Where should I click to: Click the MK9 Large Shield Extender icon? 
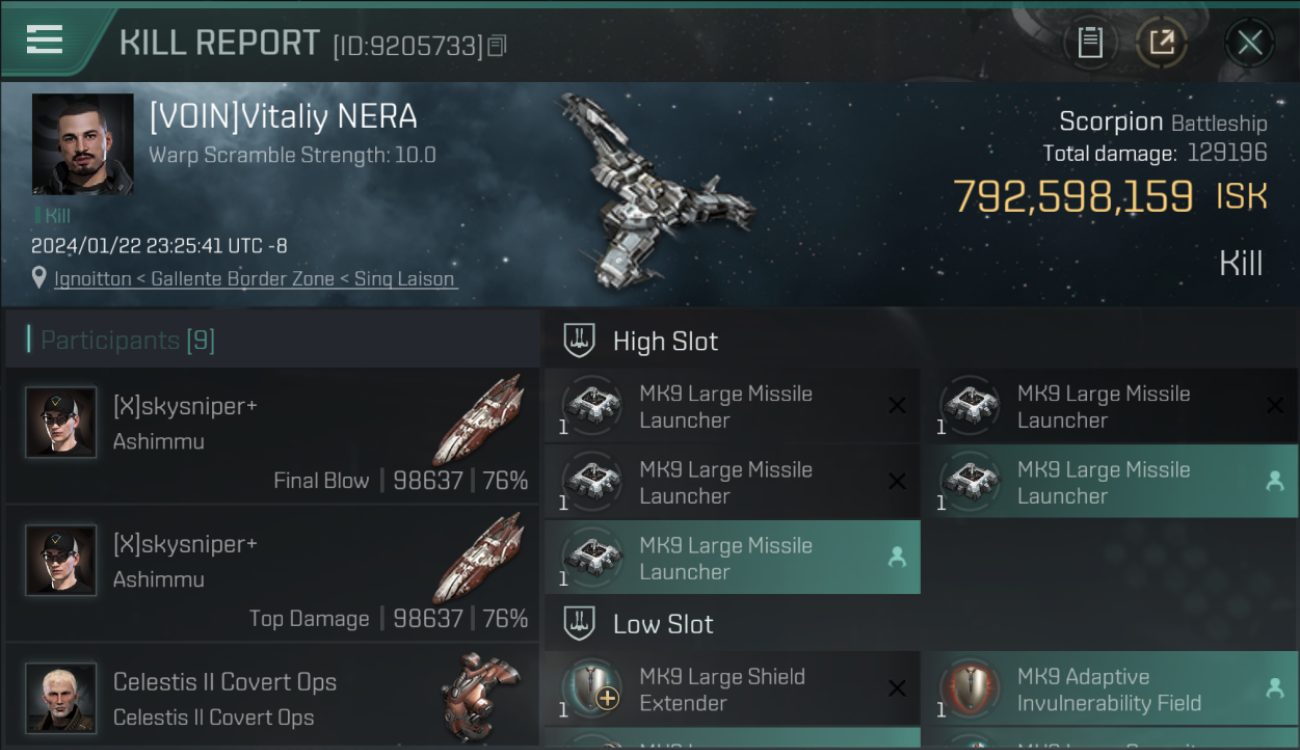[x=592, y=689]
